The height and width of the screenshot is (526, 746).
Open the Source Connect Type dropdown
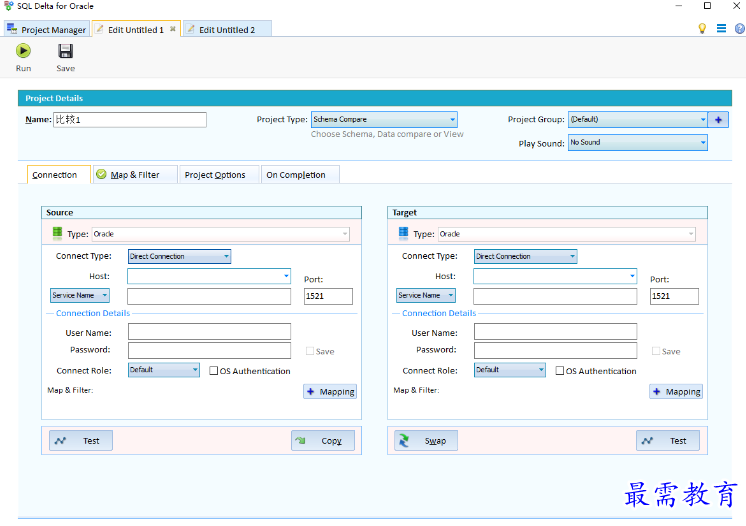click(x=179, y=256)
